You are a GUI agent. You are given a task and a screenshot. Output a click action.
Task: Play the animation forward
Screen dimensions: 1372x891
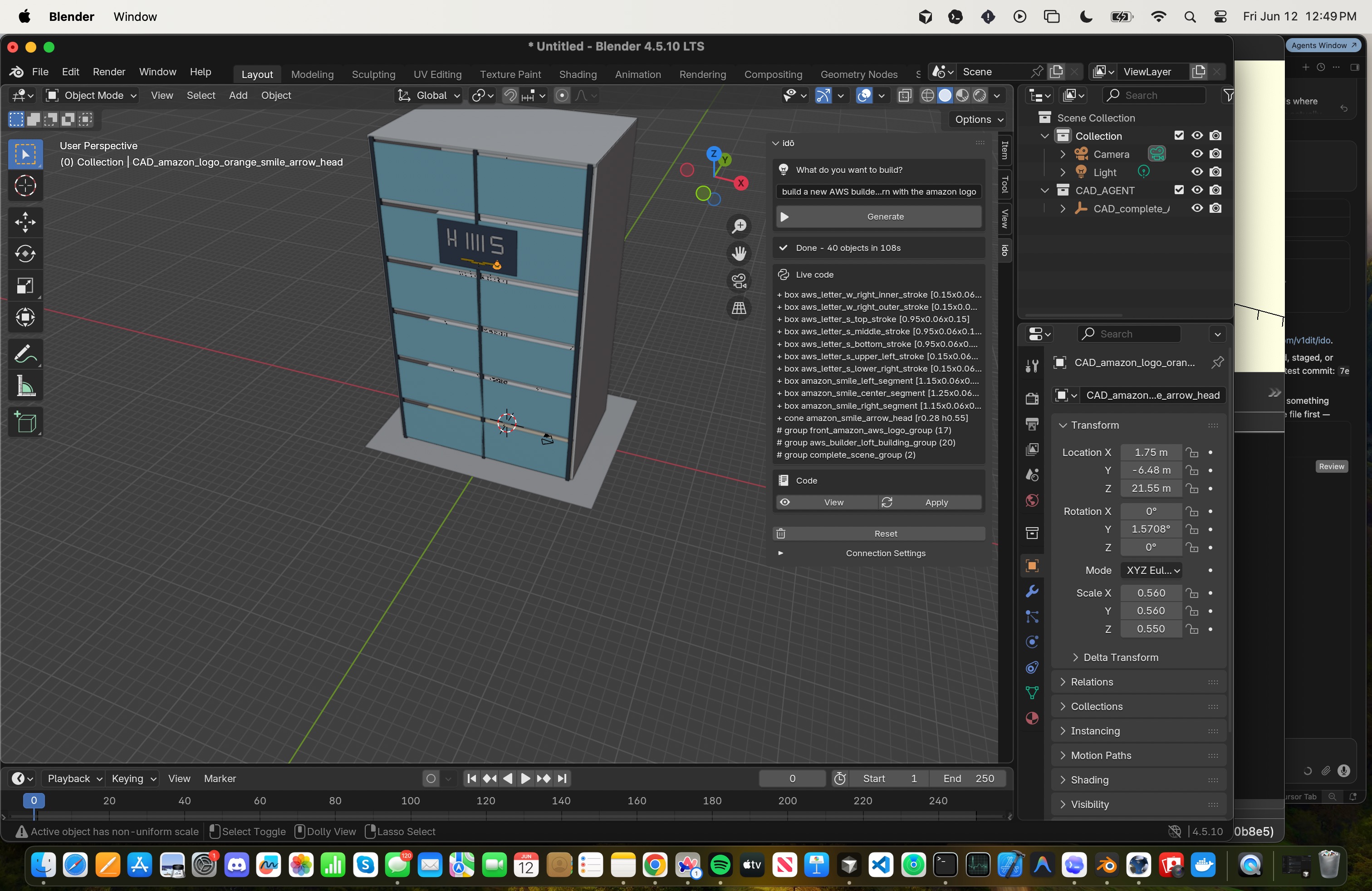[525, 778]
